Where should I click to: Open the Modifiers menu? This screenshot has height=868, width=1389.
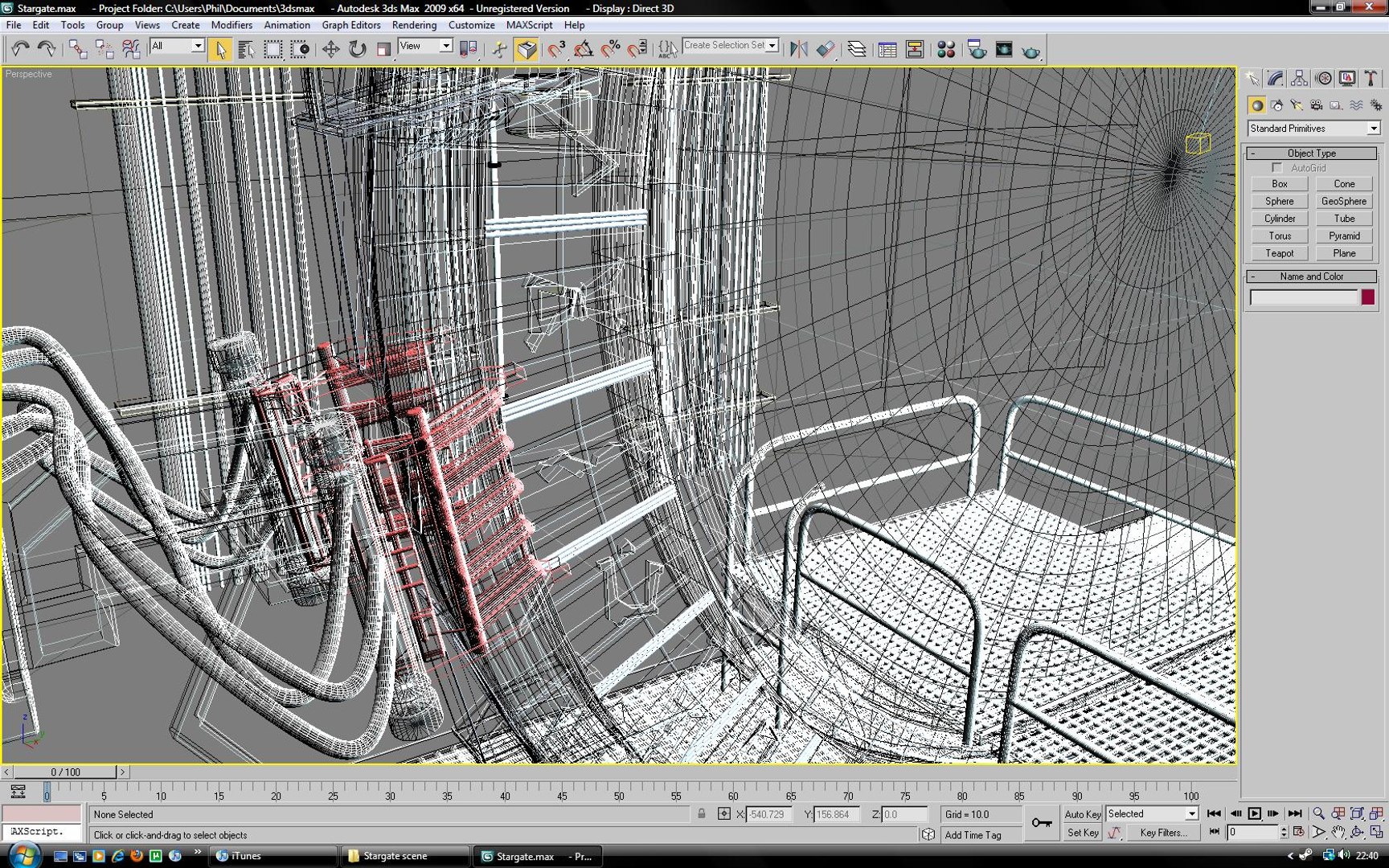231,25
